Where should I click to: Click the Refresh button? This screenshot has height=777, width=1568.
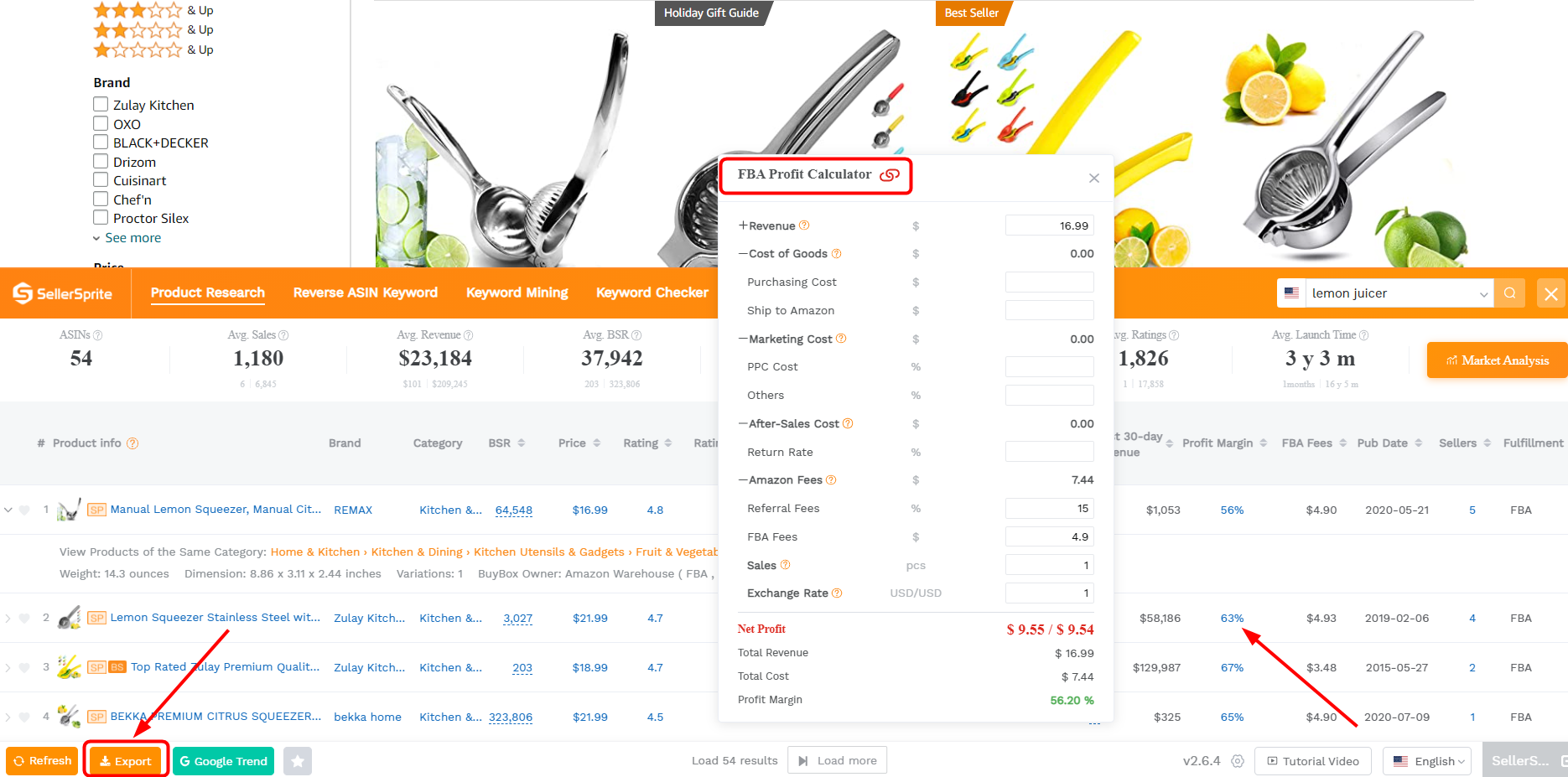[x=42, y=761]
